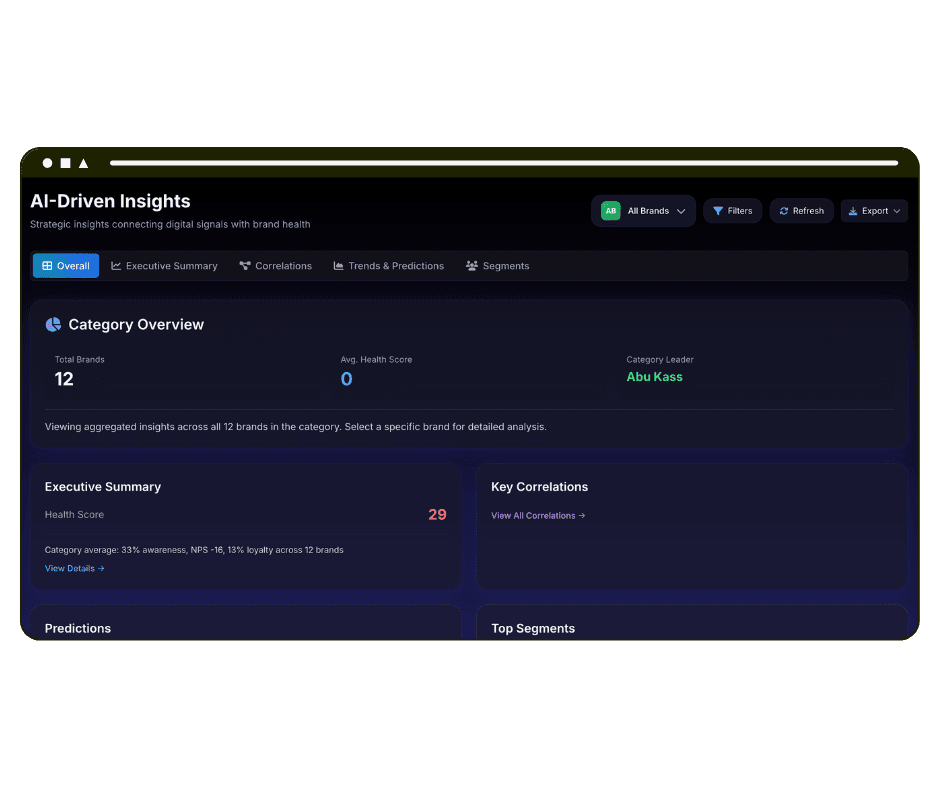Click the line chart Executive Summary icon
Viewport: 940px width, 788px height.
tap(116, 266)
